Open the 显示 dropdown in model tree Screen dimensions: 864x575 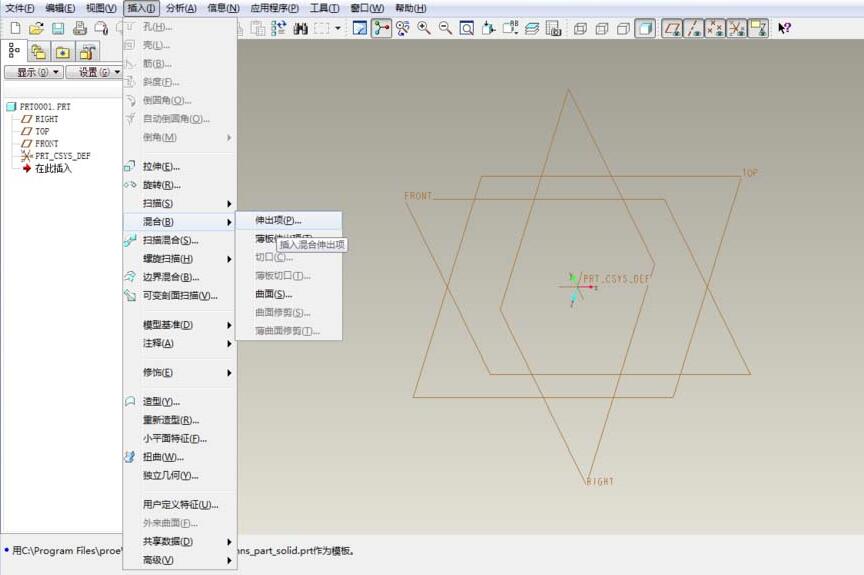(x=33, y=72)
